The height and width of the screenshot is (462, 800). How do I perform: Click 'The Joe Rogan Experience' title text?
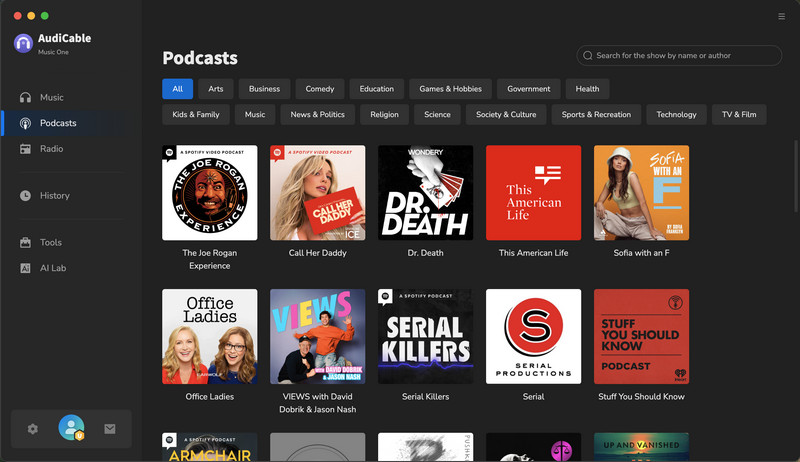tap(210, 259)
